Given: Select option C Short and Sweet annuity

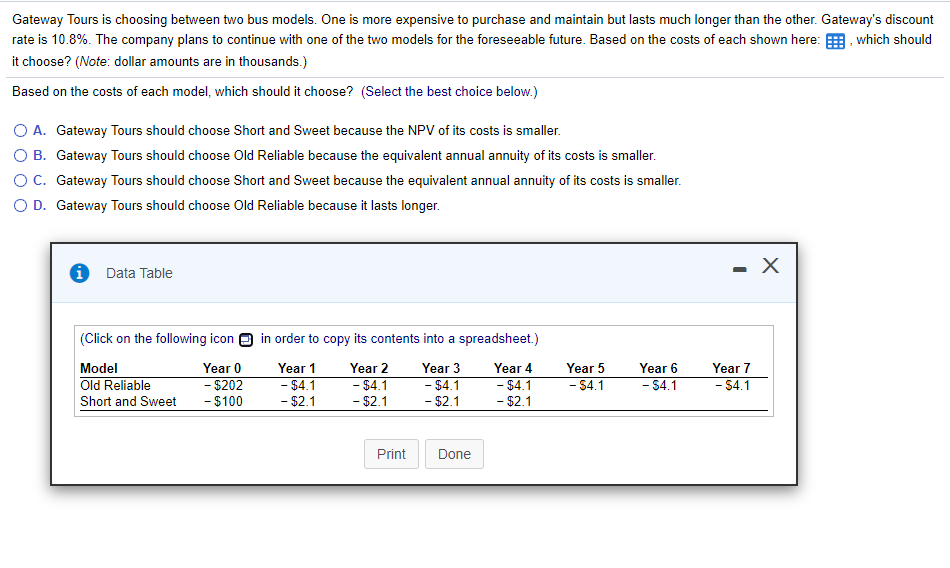Looking at the screenshot, I should 21,180.
